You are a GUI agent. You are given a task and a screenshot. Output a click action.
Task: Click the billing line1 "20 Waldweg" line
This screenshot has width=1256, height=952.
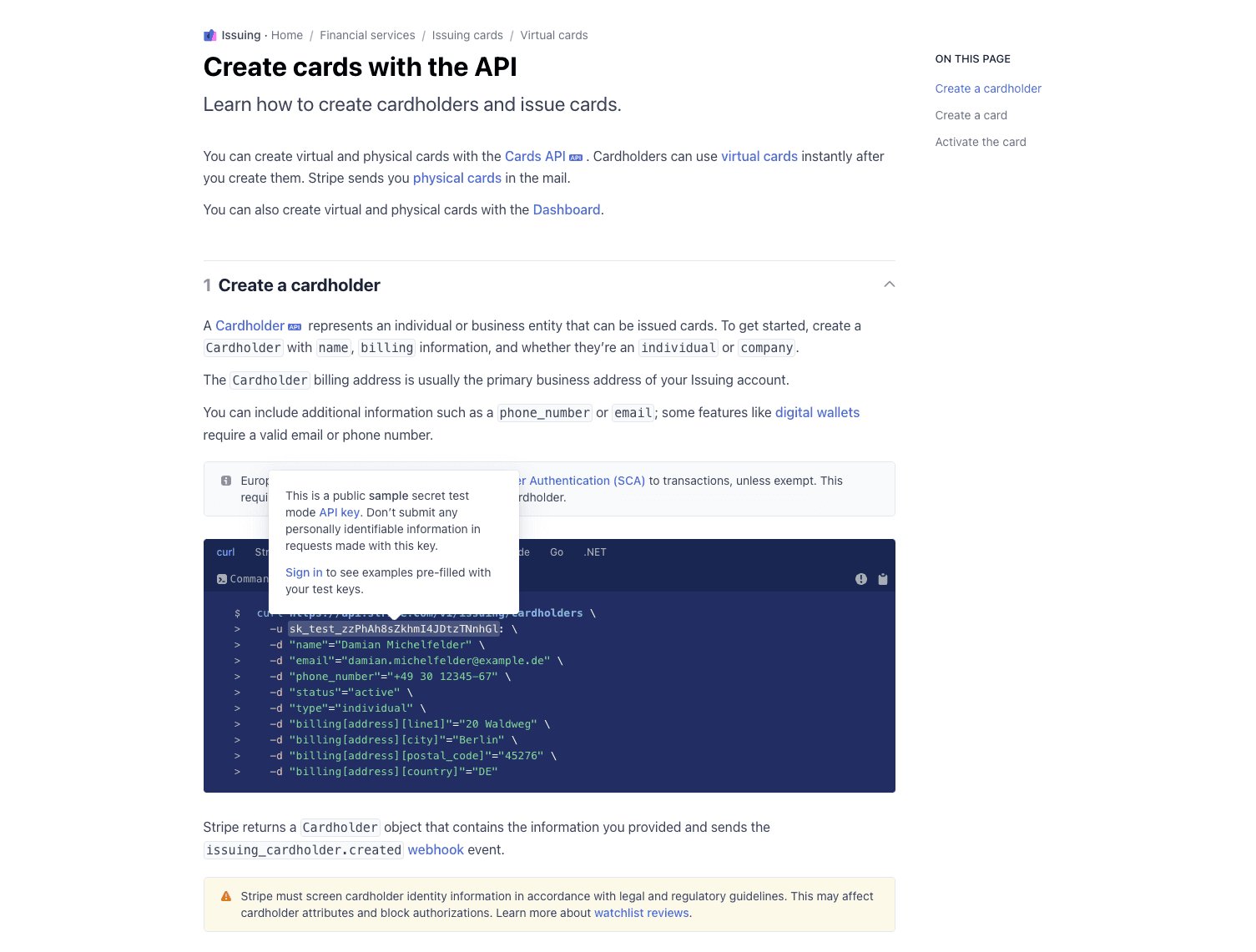coord(413,724)
